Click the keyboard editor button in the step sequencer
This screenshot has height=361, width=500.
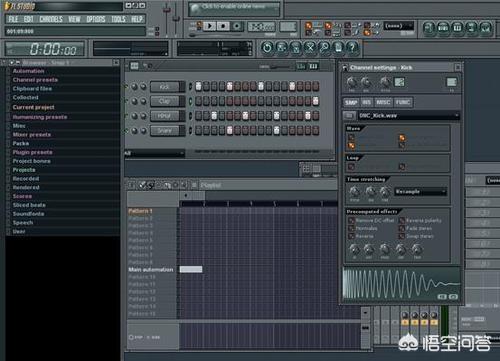click(313, 66)
